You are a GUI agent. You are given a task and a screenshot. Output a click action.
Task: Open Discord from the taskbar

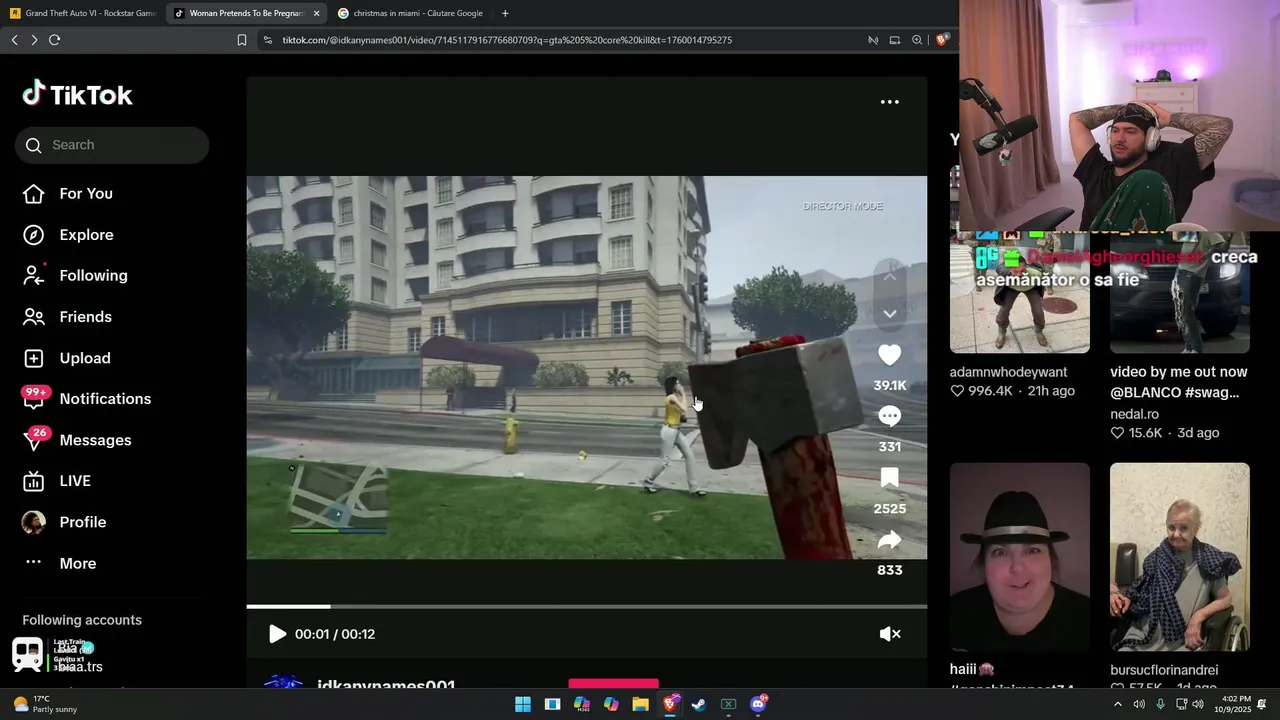tap(758, 704)
